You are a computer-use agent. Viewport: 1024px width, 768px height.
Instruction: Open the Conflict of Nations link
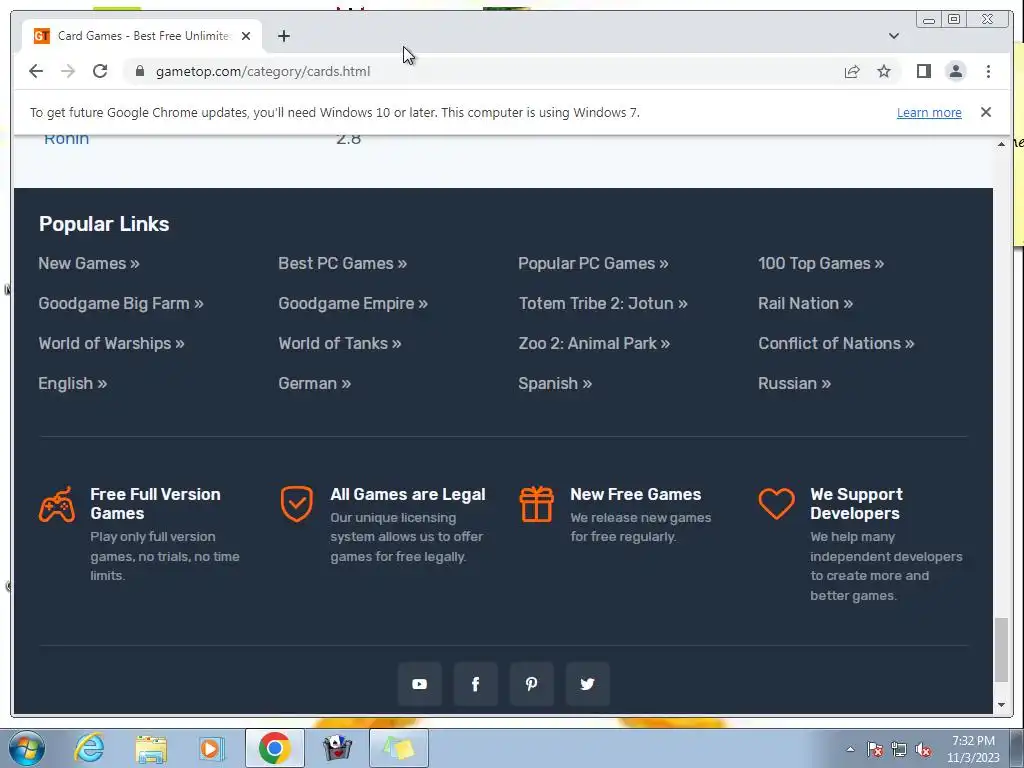pos(836,344)
